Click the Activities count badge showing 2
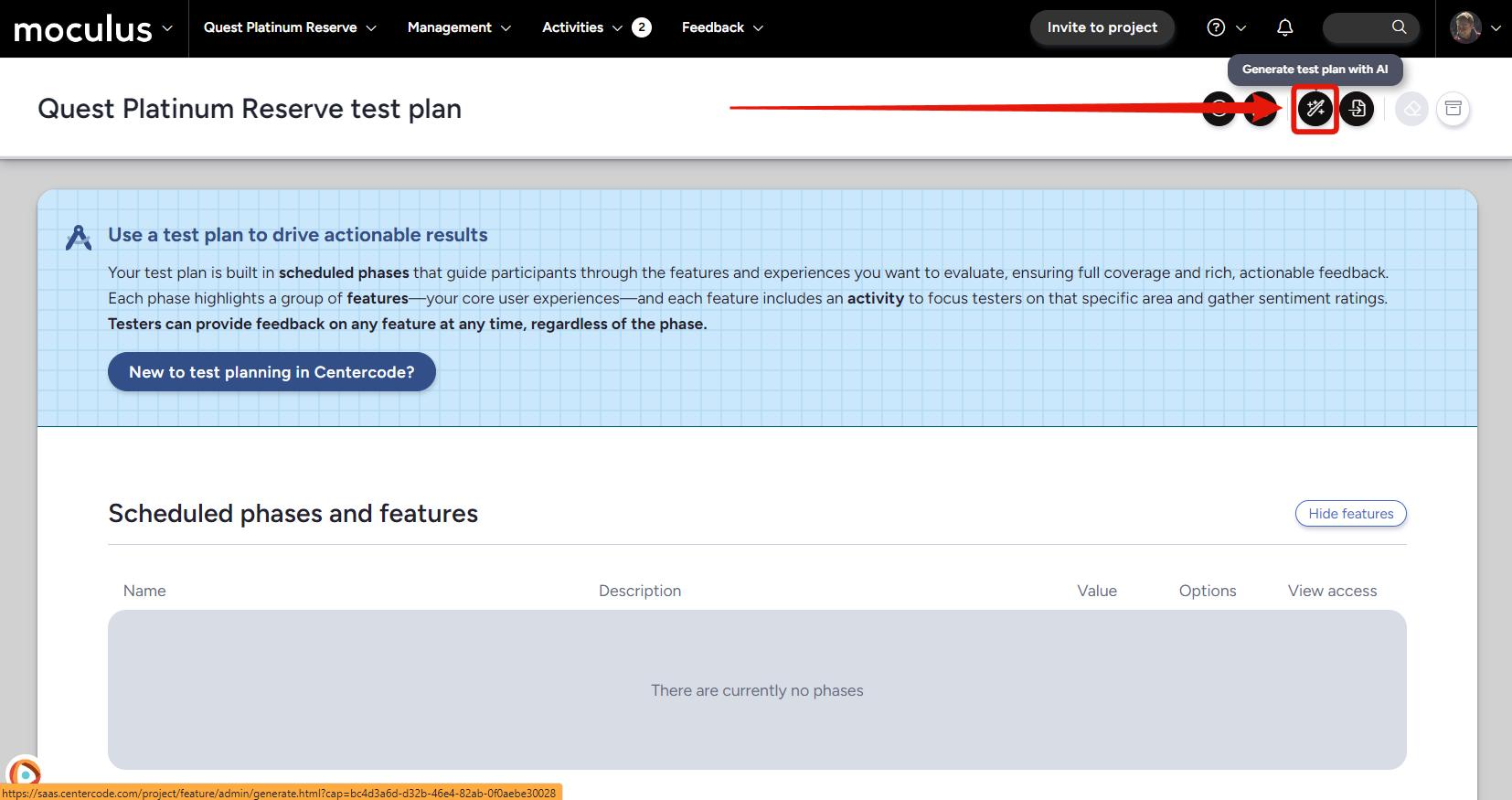The width and height of the screenshot is (1512, 800). click(x=642, y=27)
